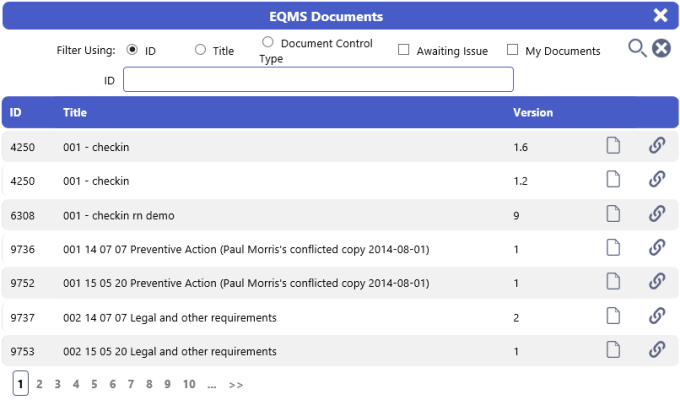Select title '002 15 05 20 Legal and other requirements'
Viewport: 680px width, 400px height.
click(170, 351)
